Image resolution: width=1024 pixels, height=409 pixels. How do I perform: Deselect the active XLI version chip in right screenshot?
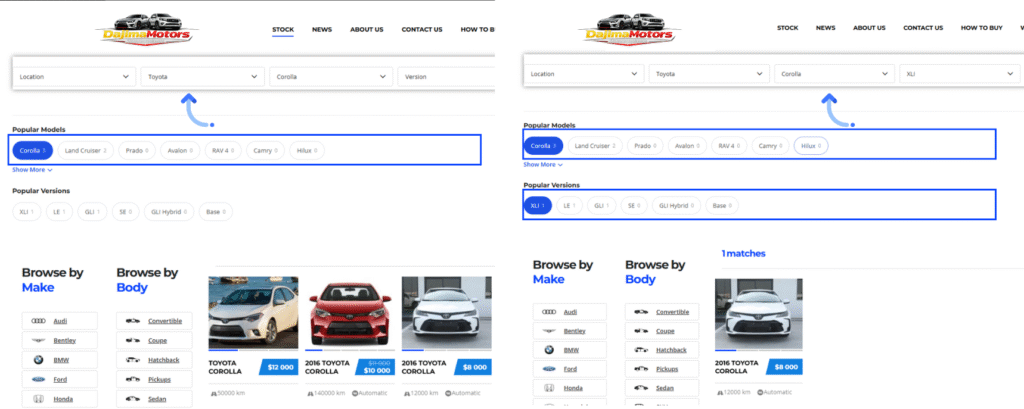(536, 205)
